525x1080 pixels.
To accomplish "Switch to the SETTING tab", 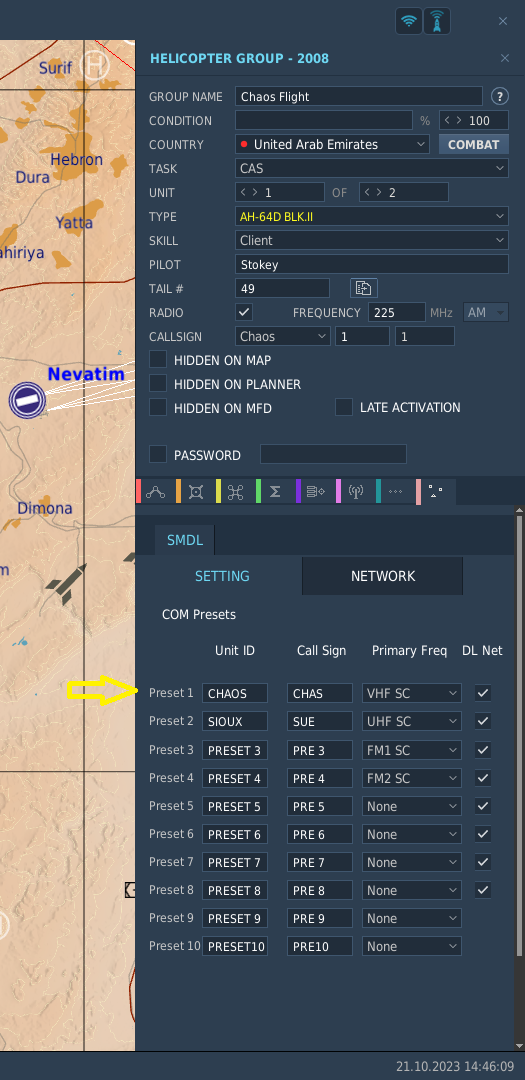I will [x=222, y=576].
